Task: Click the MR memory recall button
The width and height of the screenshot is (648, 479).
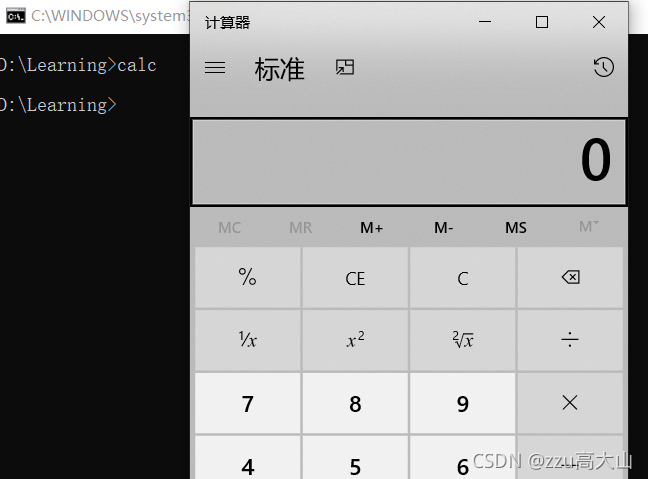Action: coord(300,227)
